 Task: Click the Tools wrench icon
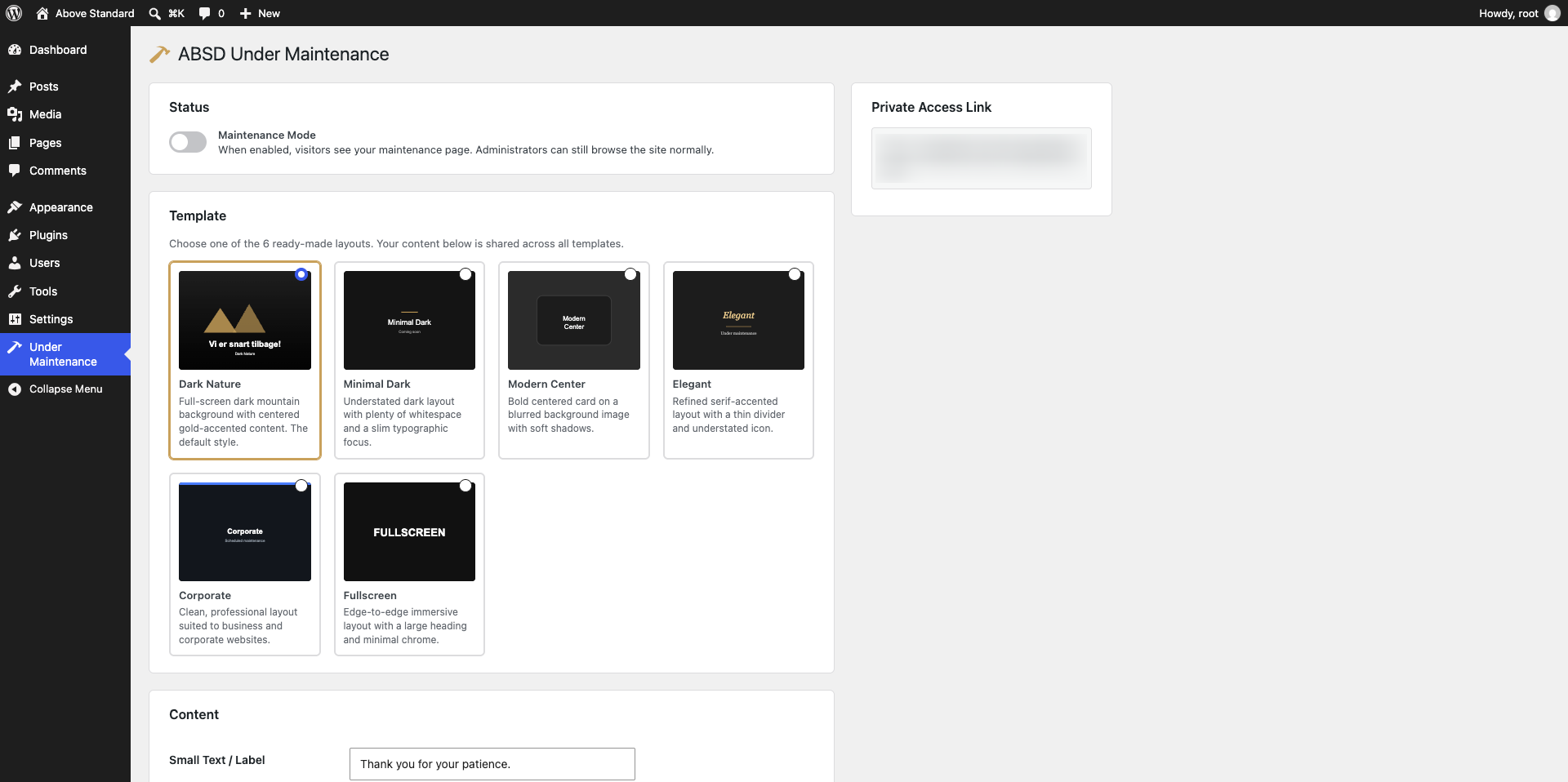tap(15, 291)
